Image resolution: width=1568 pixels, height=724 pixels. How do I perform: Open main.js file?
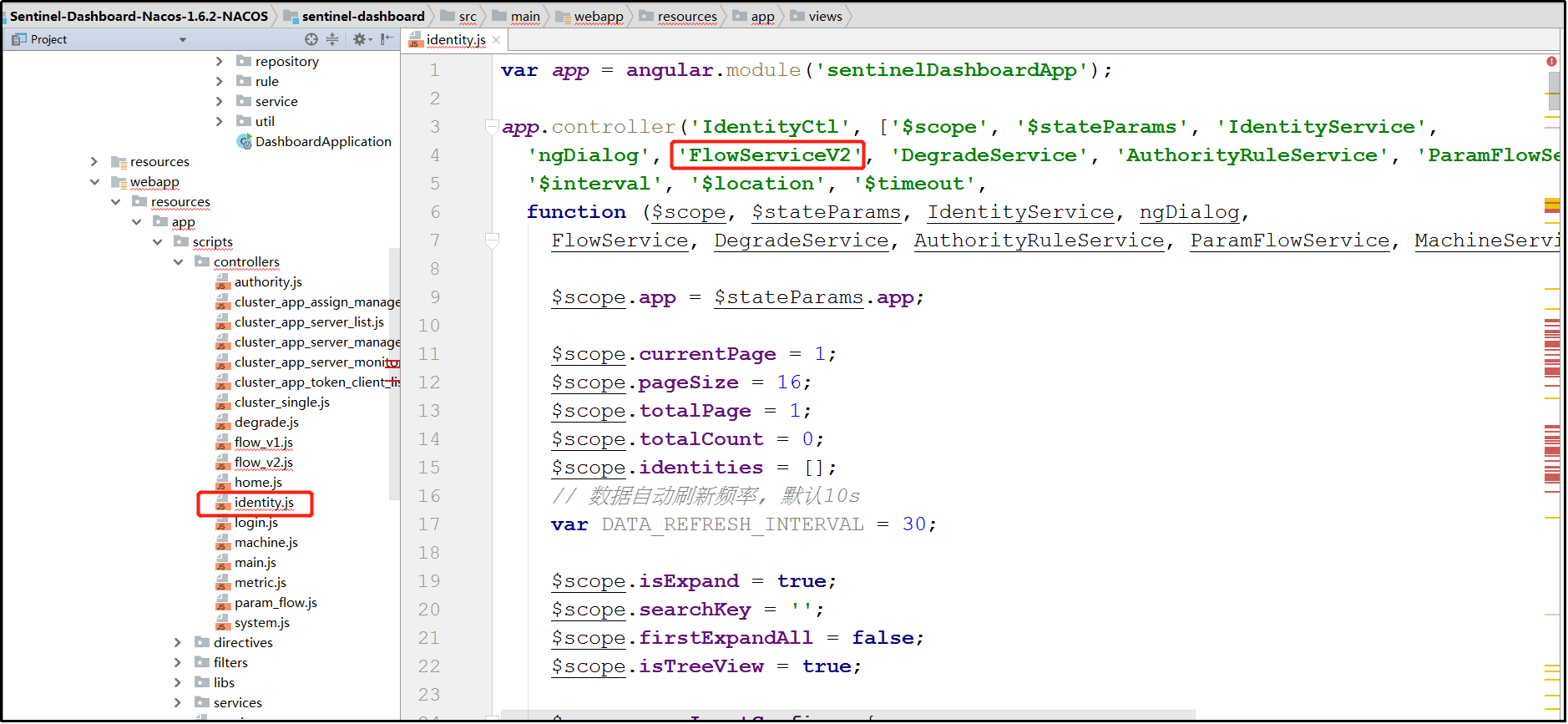(x=246, y=562)
